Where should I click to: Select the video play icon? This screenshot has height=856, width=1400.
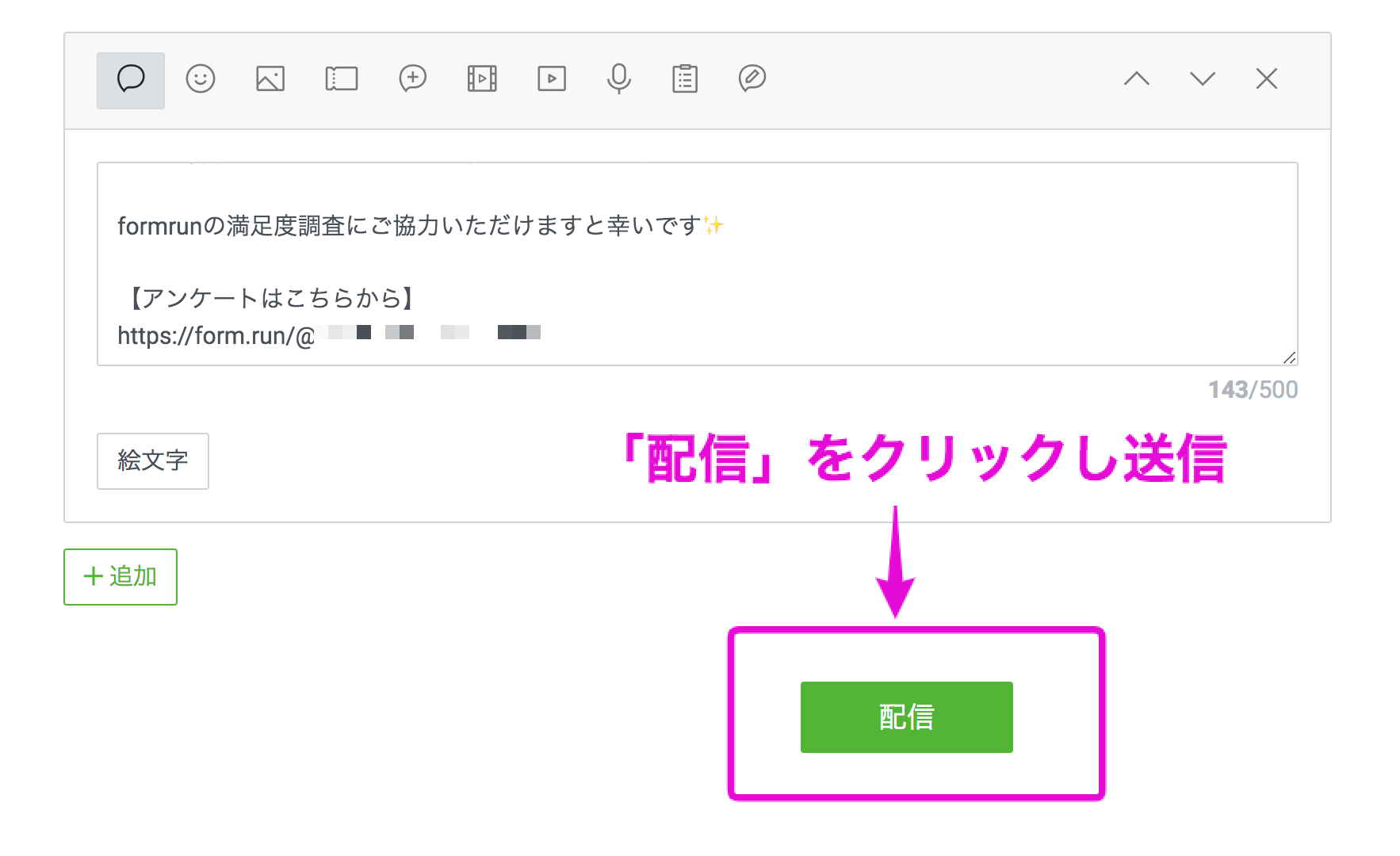[552, 79]
